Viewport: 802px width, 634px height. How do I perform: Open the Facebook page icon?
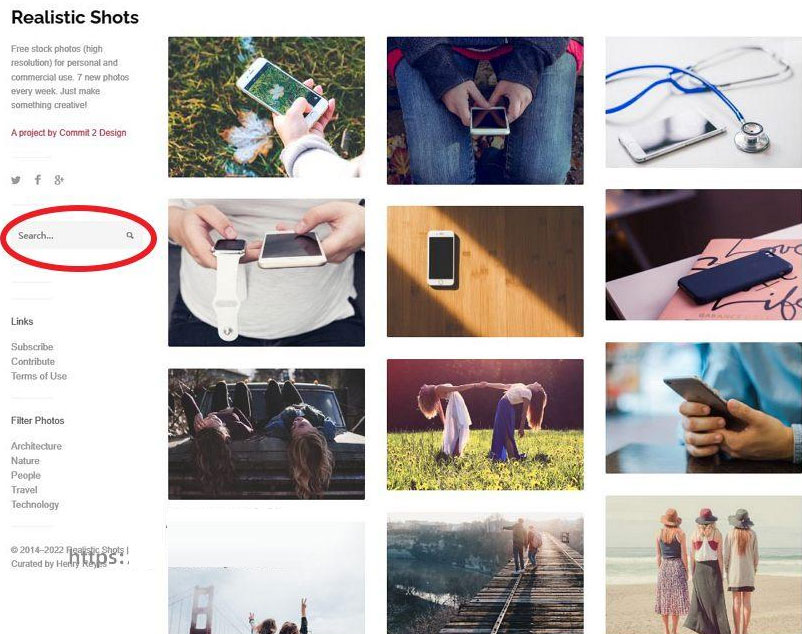[38, 179]
